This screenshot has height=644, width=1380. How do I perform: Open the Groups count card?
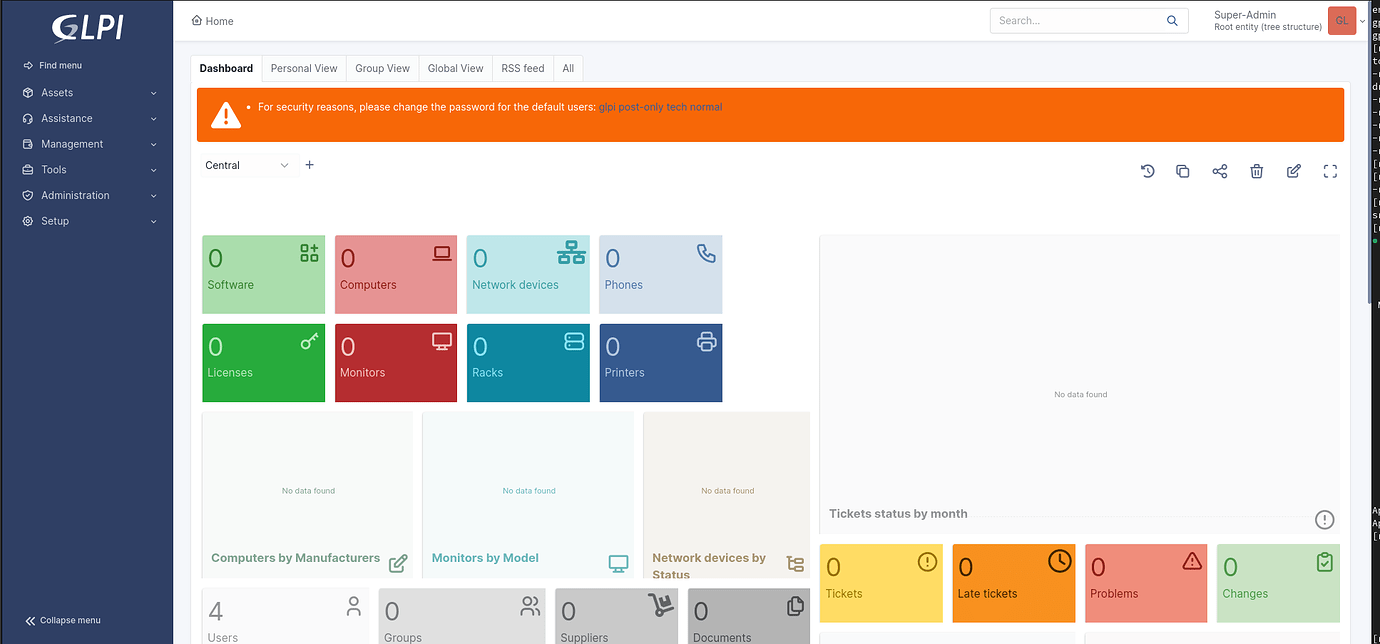click(462, 616)
